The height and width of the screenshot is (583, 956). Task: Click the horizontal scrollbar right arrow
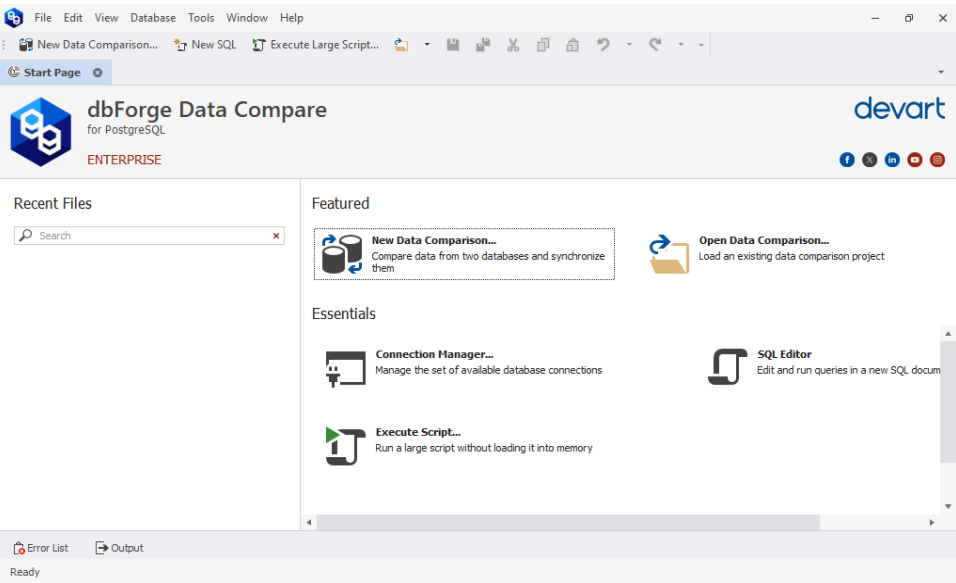[932, 522]
